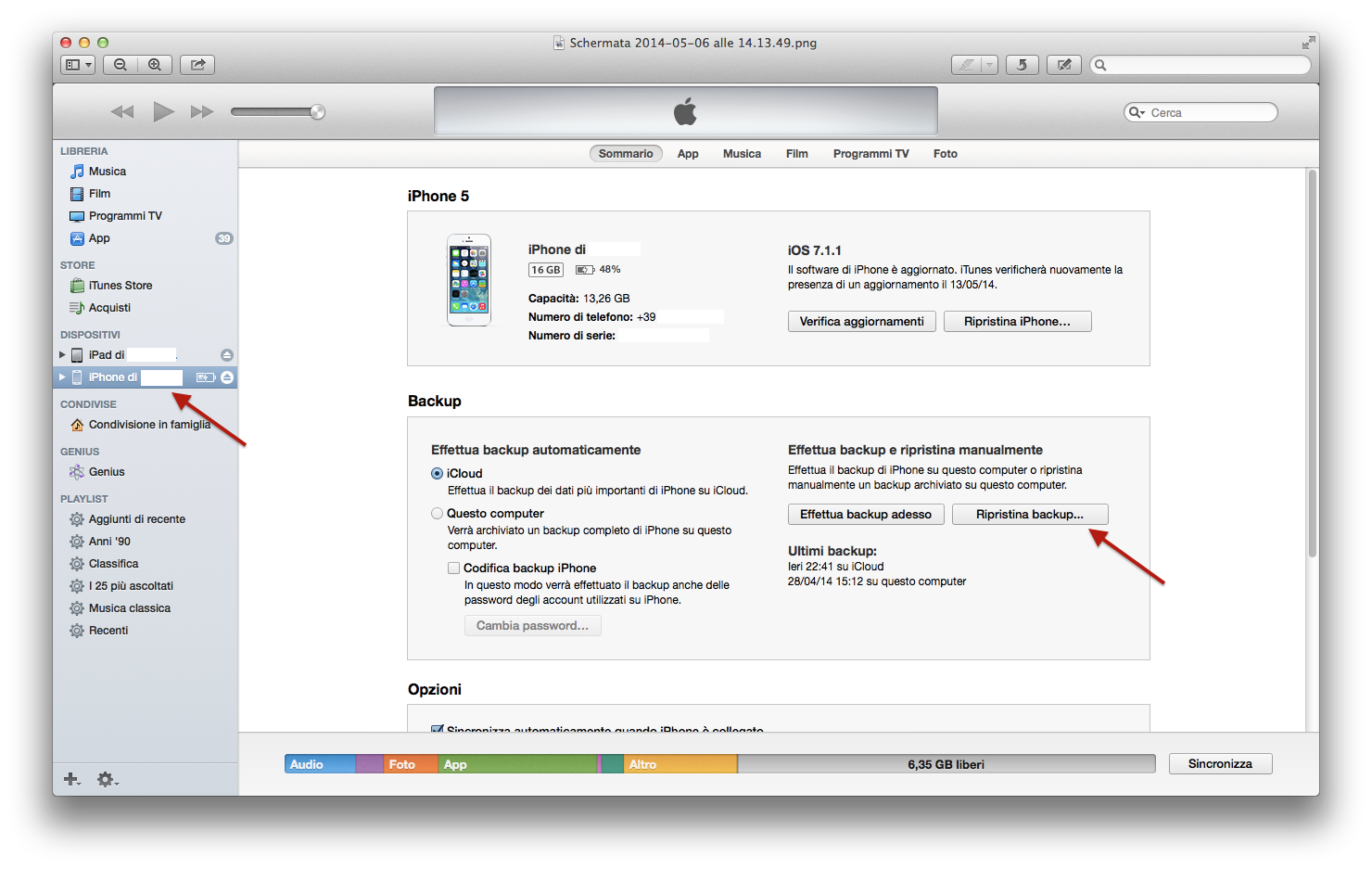Screen dimensions: 1372x869
Task: Adjust the iTunes volume slider knob
Action: click(x=317, y=112)
